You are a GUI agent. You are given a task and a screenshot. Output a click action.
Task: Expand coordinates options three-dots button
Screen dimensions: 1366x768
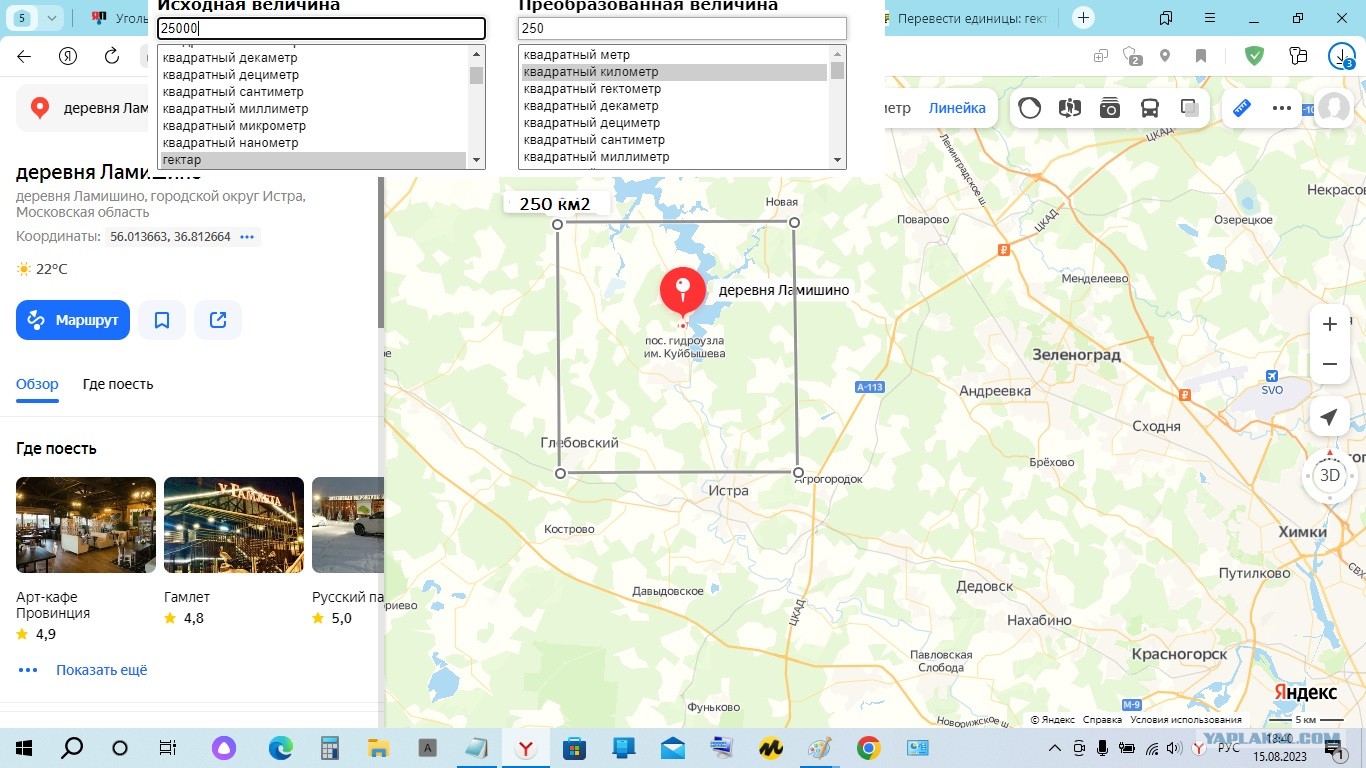[x=247, y=237]
